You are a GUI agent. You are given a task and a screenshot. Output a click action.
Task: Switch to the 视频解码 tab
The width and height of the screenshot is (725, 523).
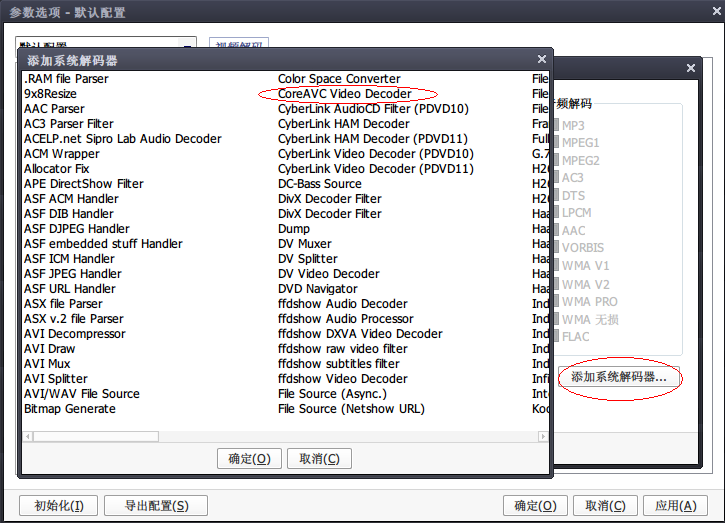(239, 43)
